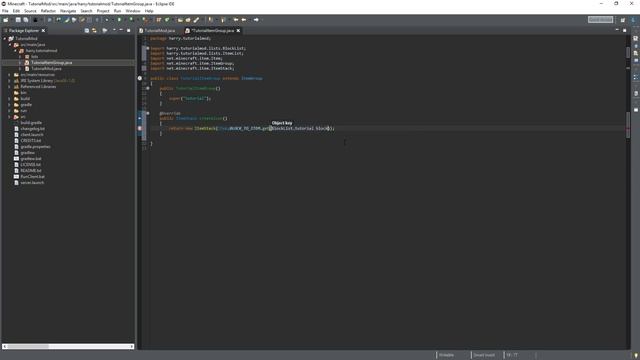Minimize the editor area

click(617, 30)
